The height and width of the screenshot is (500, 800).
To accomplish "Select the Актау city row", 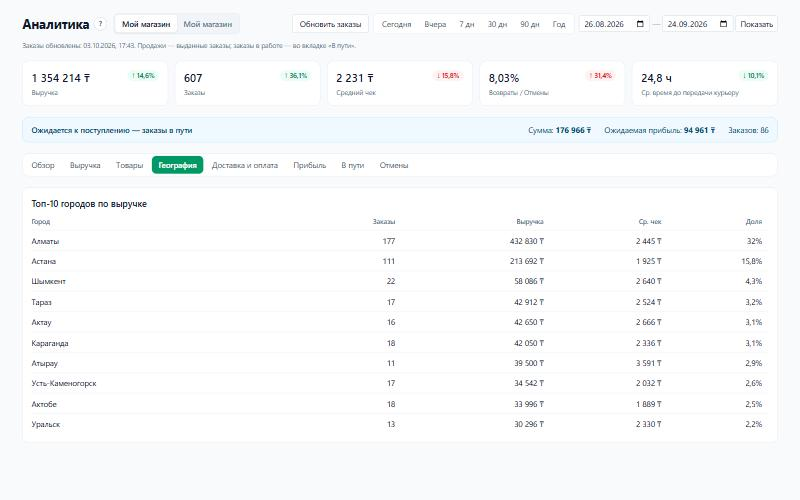I will click(x=397, y=322).
